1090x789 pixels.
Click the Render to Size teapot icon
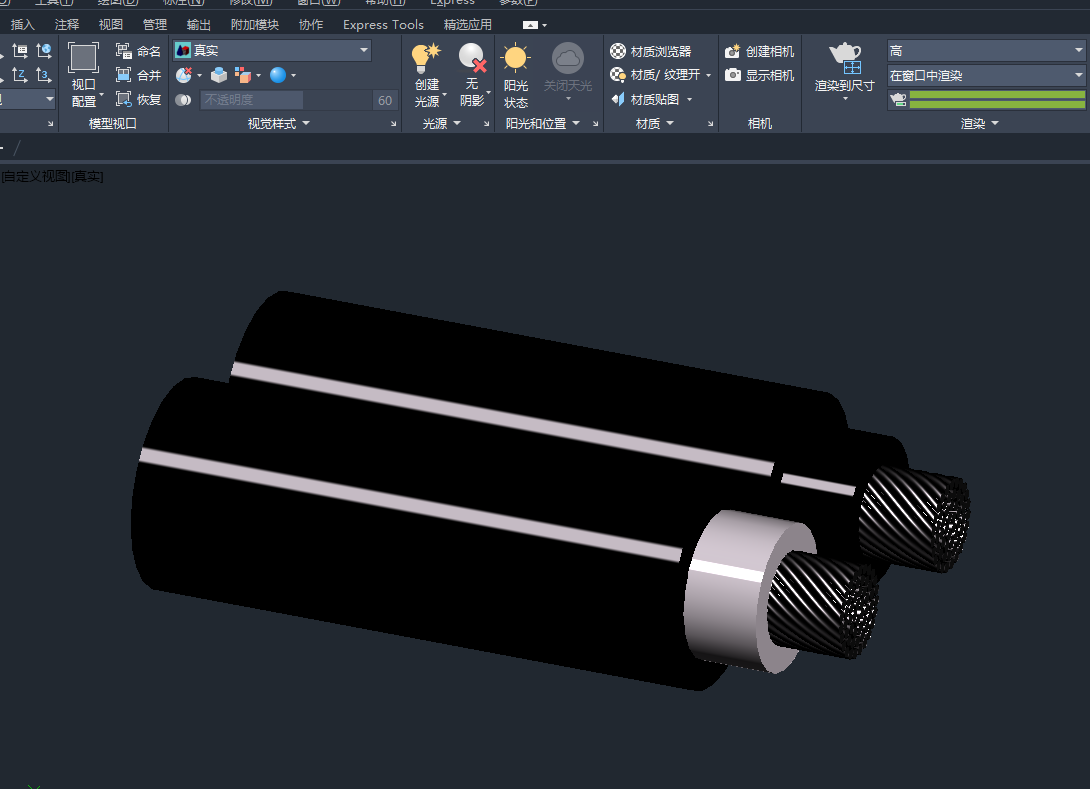tap(845, 58)
